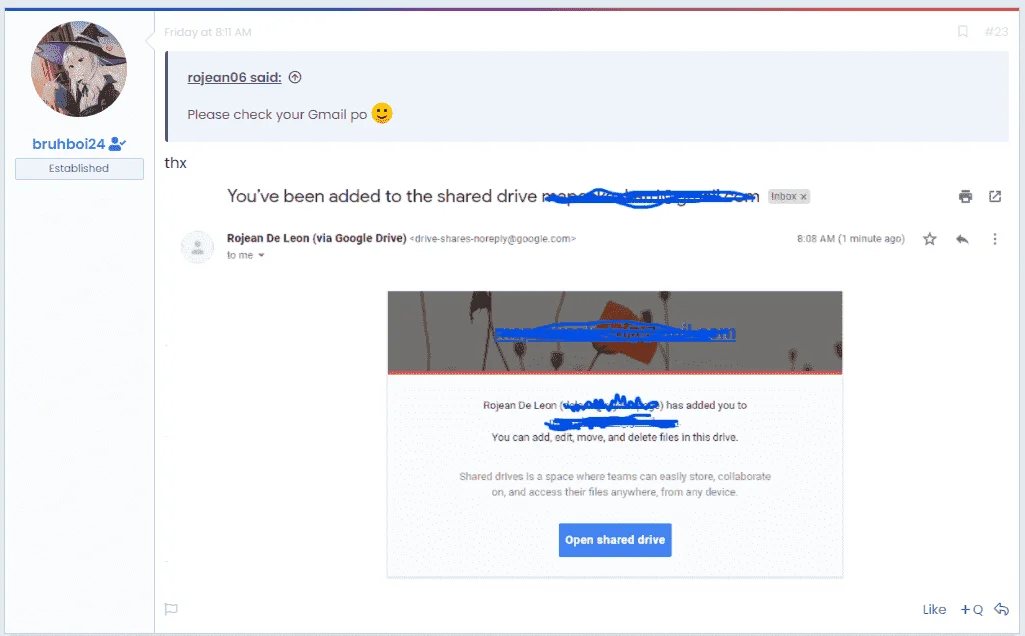The height and width of the screenshot is (636, 1025).
Task: Jump to quoted post via the up-arrow icon
Action: pyautogui.click(x=295, y=77)
